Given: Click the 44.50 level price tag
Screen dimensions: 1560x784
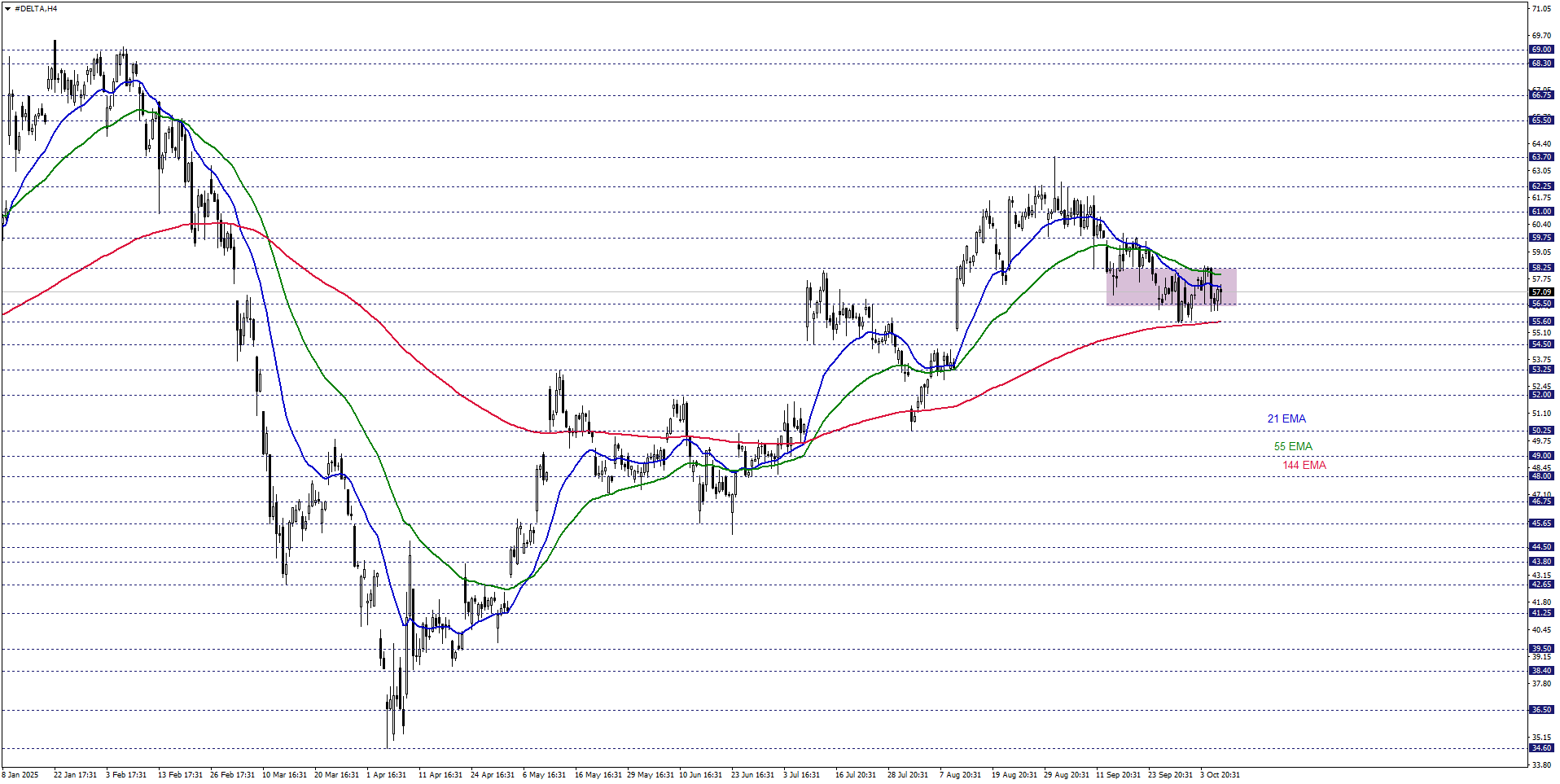Looking at the screenshot, I should 1540,547.
